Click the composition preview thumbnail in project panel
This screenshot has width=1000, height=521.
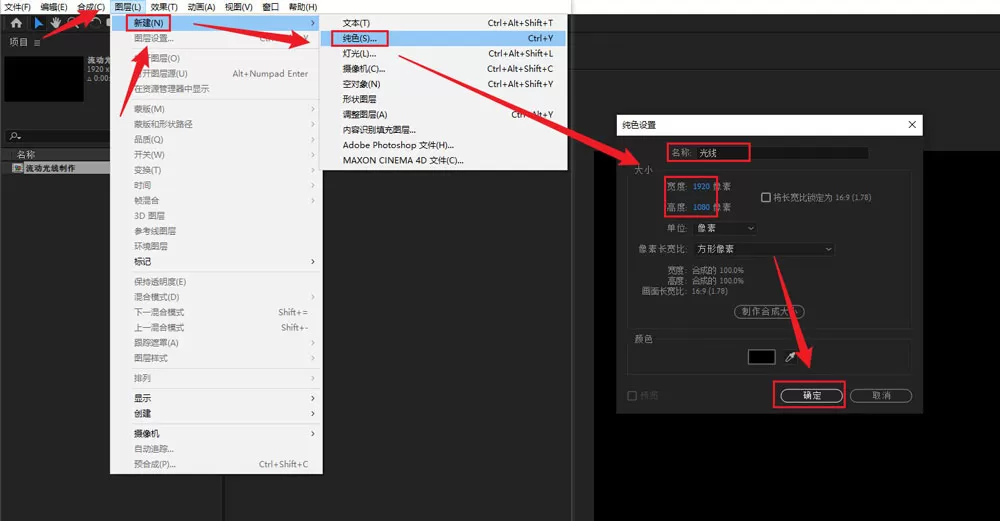[44, 79]
